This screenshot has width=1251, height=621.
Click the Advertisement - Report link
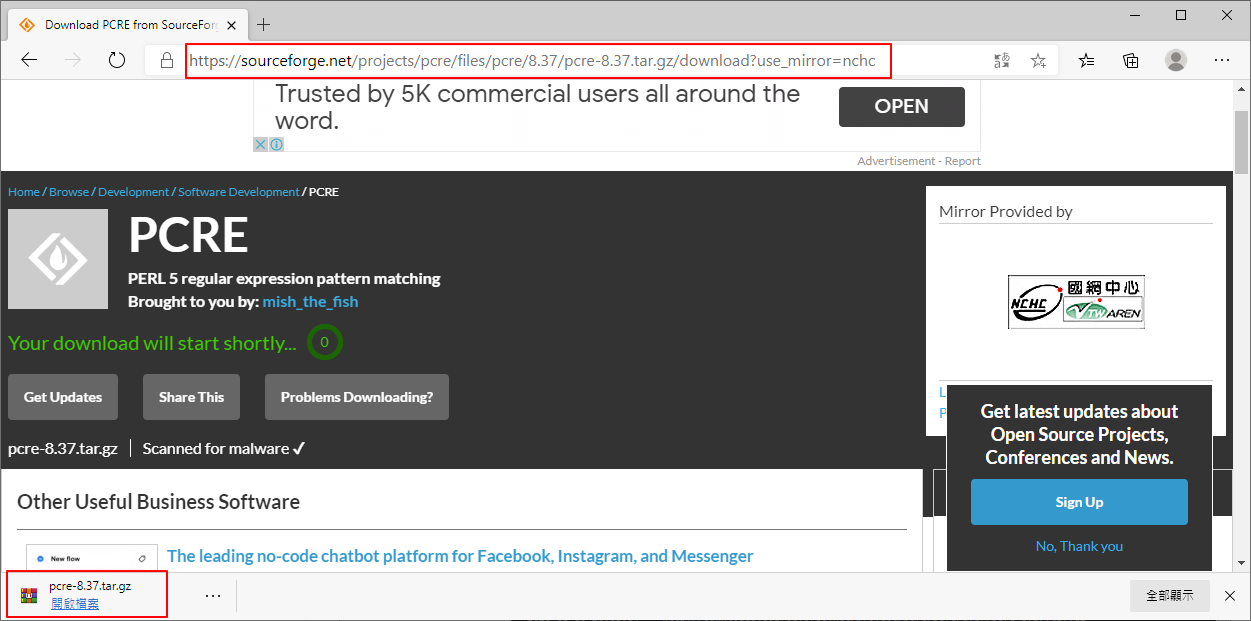click(x=919, y=161)
